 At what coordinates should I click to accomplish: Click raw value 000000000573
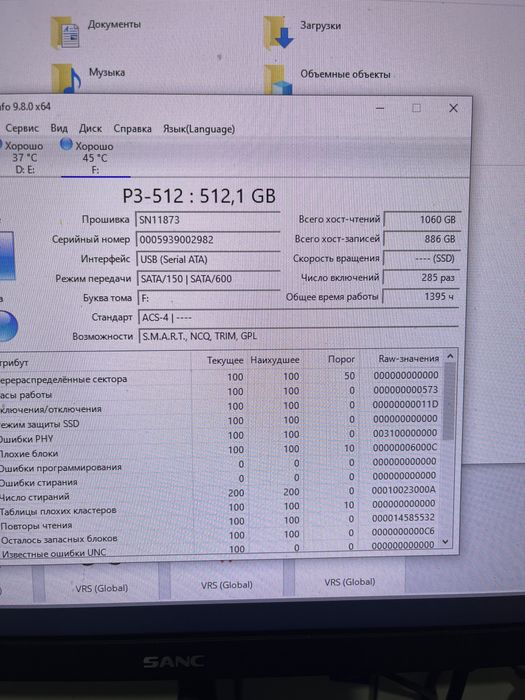405,390
